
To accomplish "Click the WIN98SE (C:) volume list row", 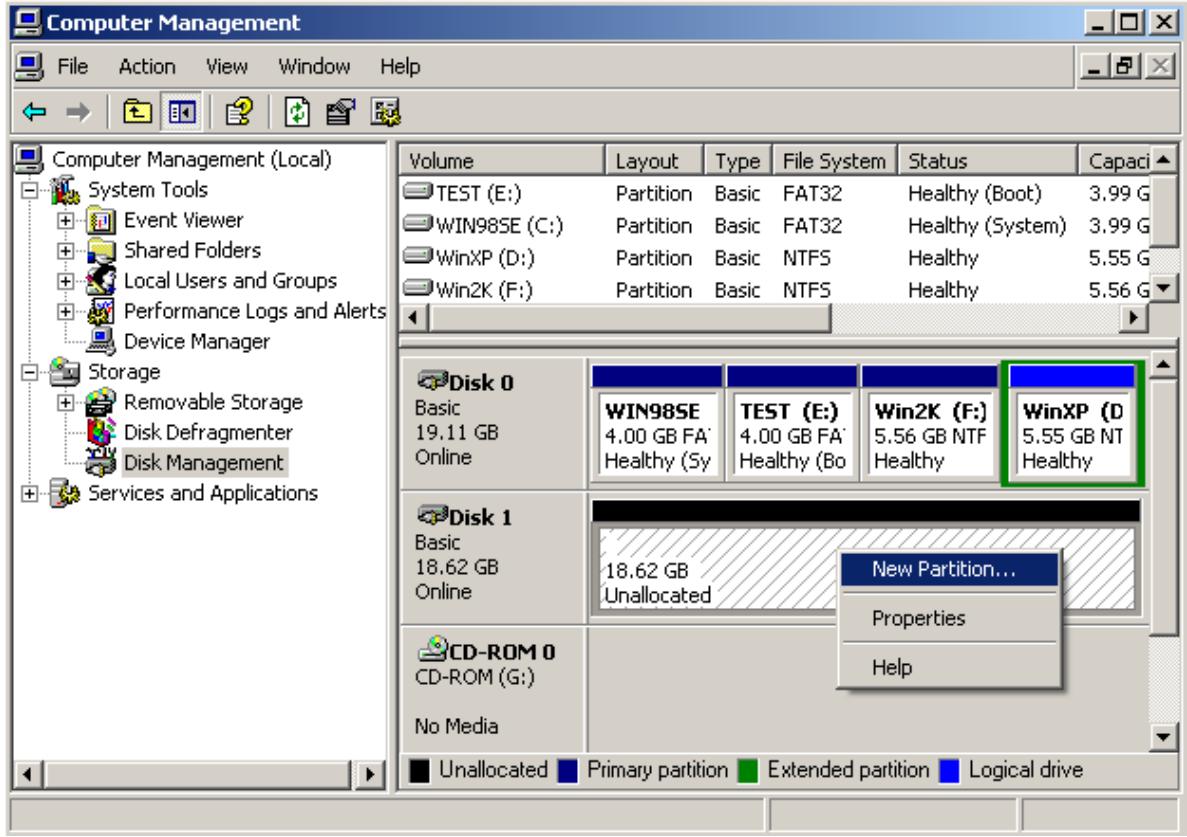I will (774, 226).
